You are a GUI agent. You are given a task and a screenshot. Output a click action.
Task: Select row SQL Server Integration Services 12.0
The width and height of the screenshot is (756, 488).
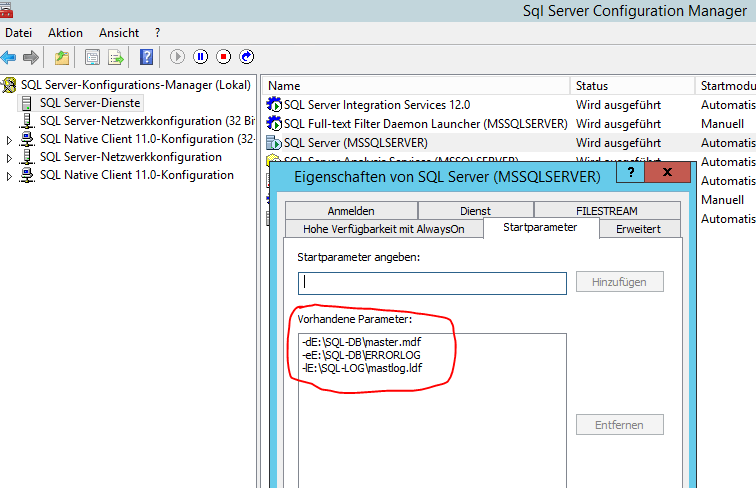point(377,105)
